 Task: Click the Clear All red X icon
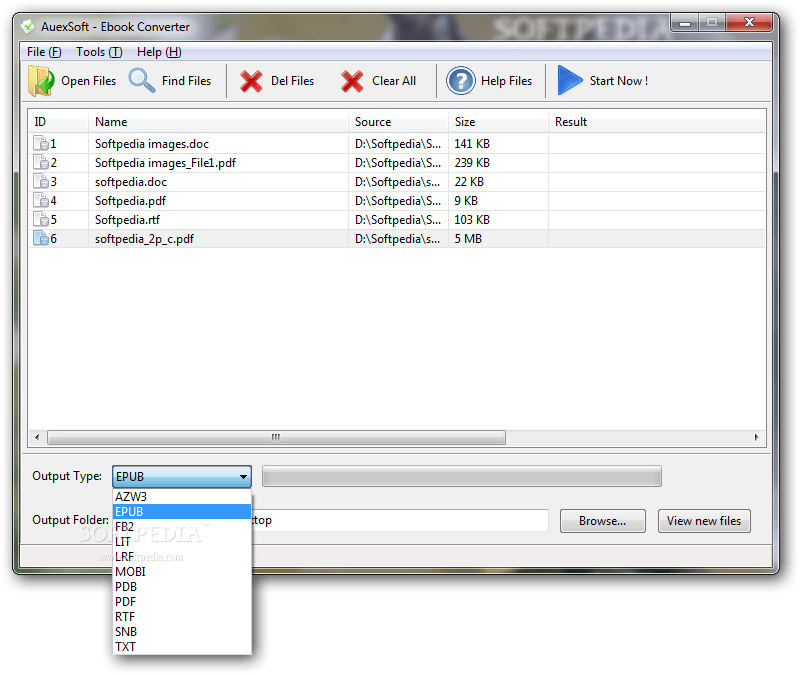tap(352, 81)
